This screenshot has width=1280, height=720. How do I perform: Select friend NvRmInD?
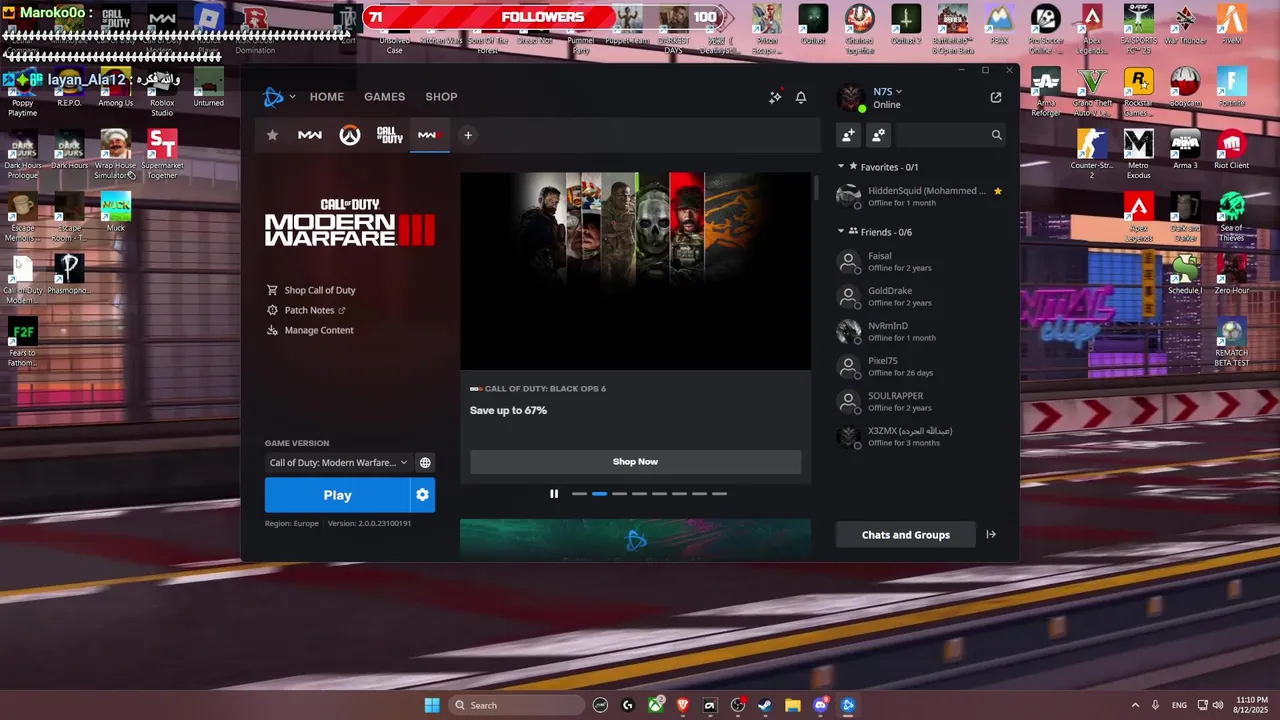click(920, 332)
